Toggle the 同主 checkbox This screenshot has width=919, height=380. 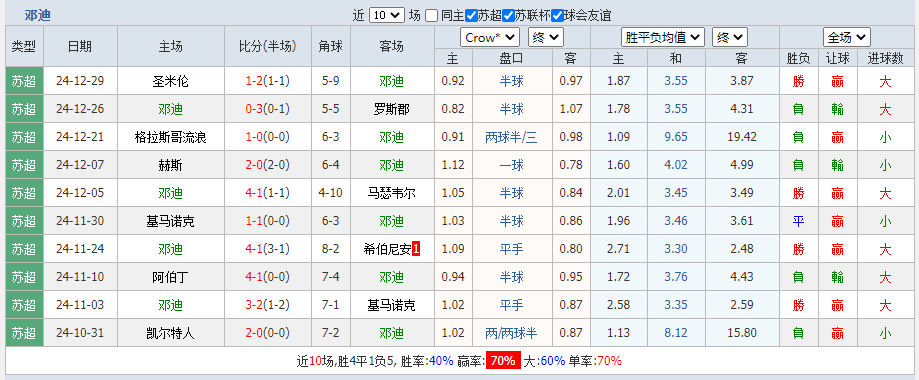click(x=431, y=16)
